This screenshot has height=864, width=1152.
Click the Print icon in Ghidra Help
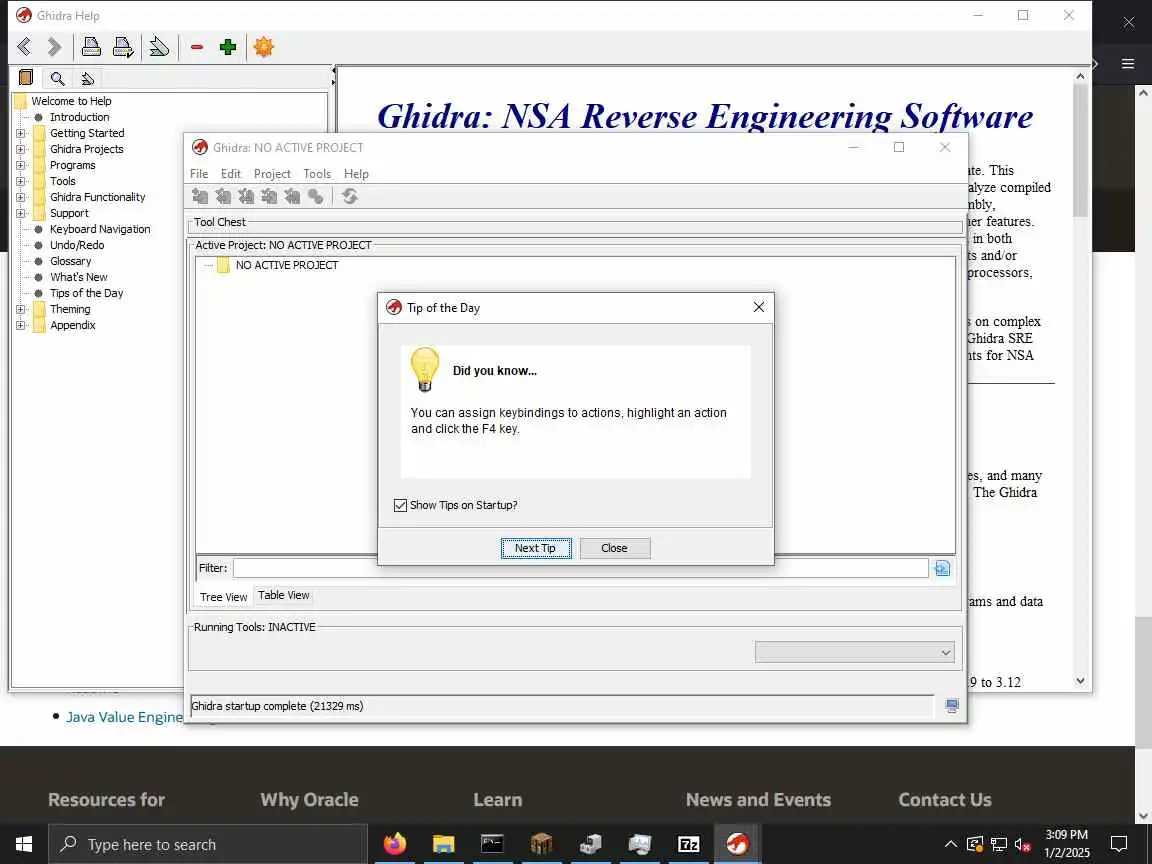point(91,47)
